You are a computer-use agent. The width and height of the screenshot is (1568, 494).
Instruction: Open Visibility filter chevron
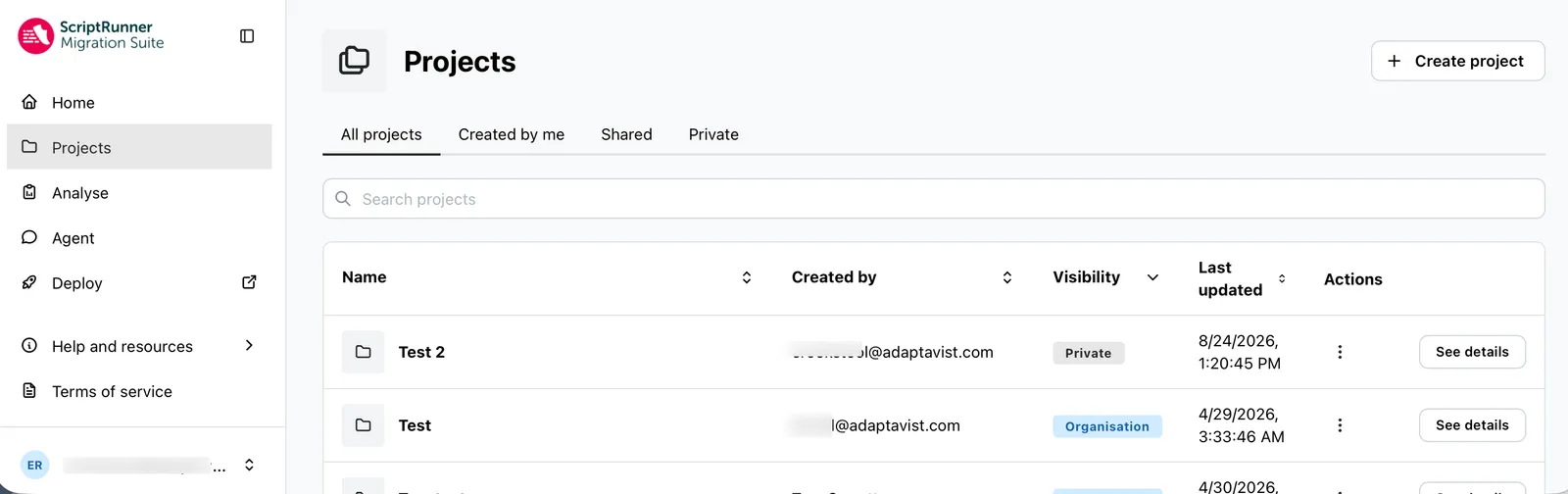(1152, 277)
